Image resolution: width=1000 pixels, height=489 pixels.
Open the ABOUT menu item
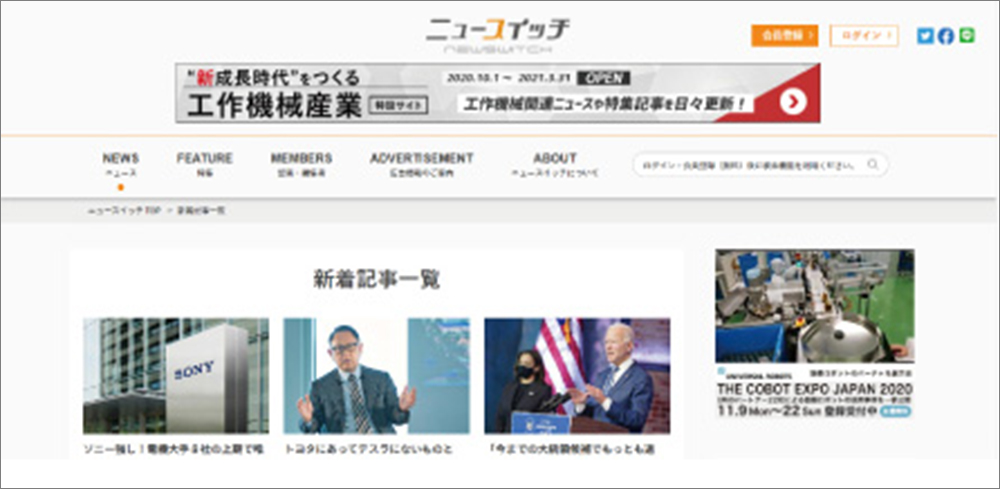pyautogui.click(x=555, y=164)
